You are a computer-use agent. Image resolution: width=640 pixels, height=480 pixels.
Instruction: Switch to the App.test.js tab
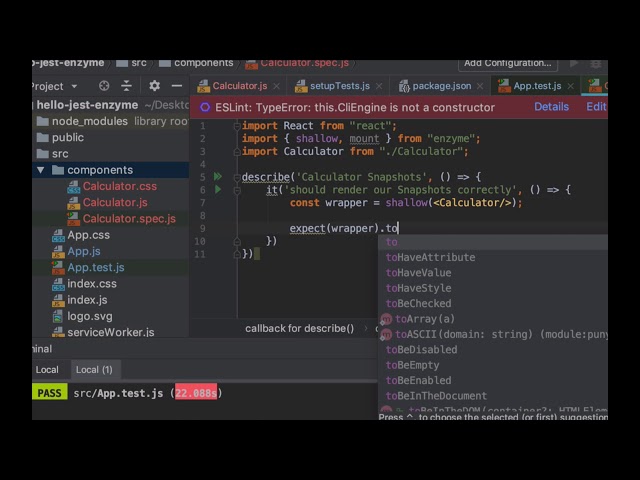point(537,86)
